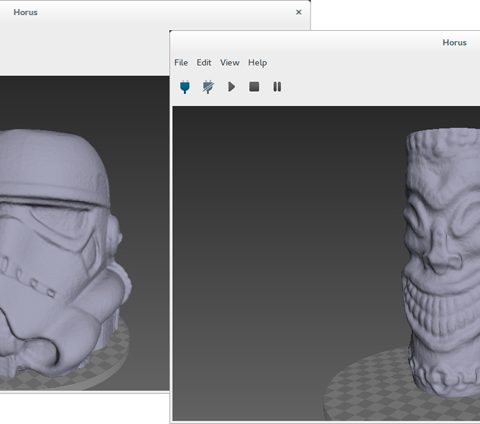Pause the scan with the Pause icon

[x=277, y=87]
